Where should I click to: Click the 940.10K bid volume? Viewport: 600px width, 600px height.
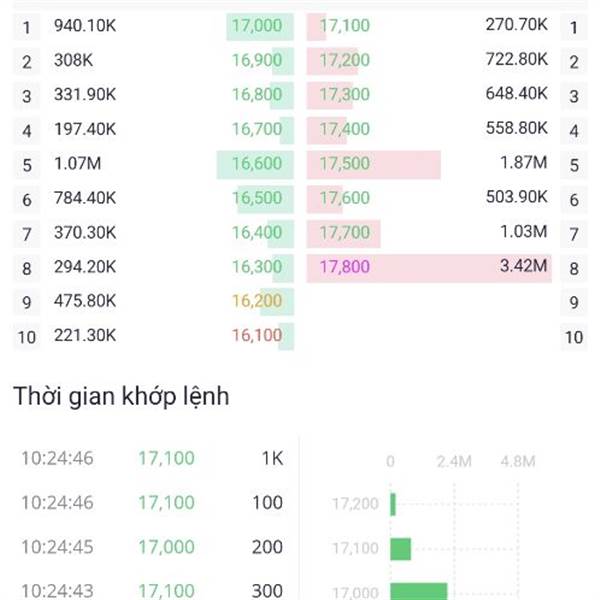click(x=85, y=26)
